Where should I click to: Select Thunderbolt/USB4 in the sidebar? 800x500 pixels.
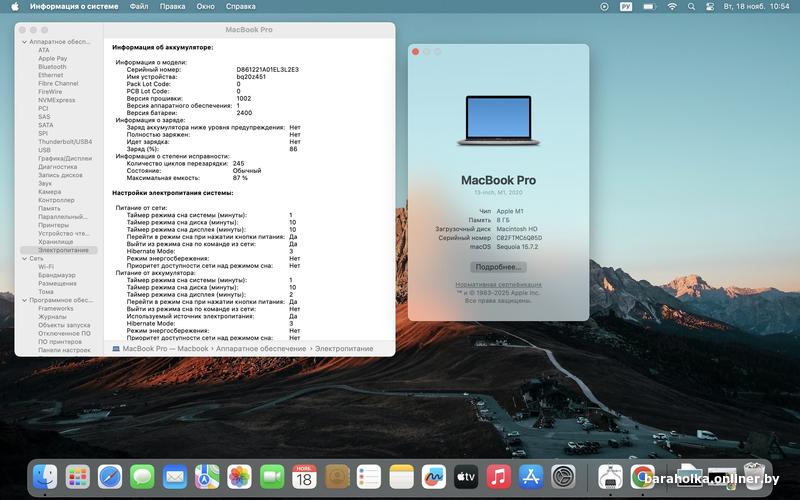coord(64,142)
